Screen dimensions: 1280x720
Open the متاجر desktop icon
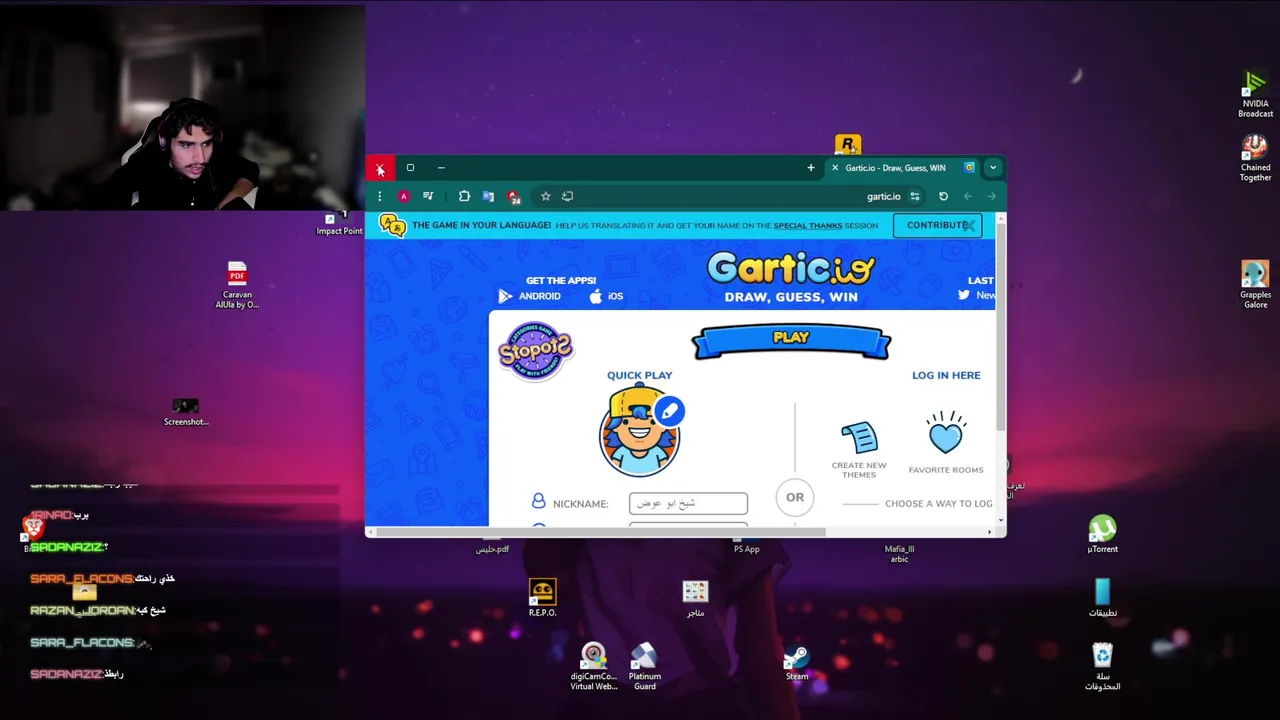[x=695, y=598]
